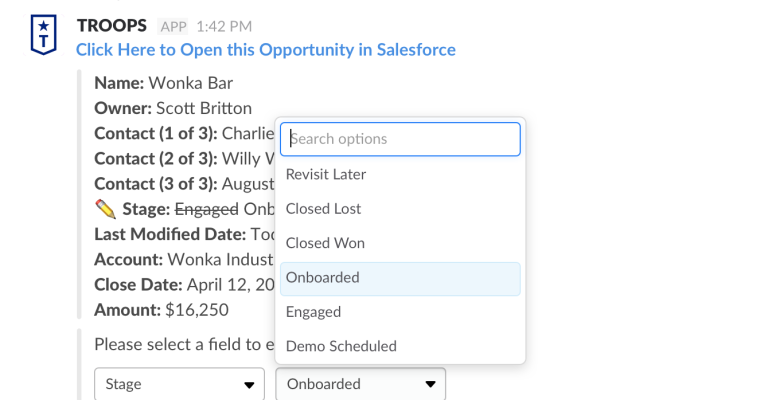Click the TROOPS shield avatar icon
The width and height of the screenshot is (764, 400).
point(41,36)
